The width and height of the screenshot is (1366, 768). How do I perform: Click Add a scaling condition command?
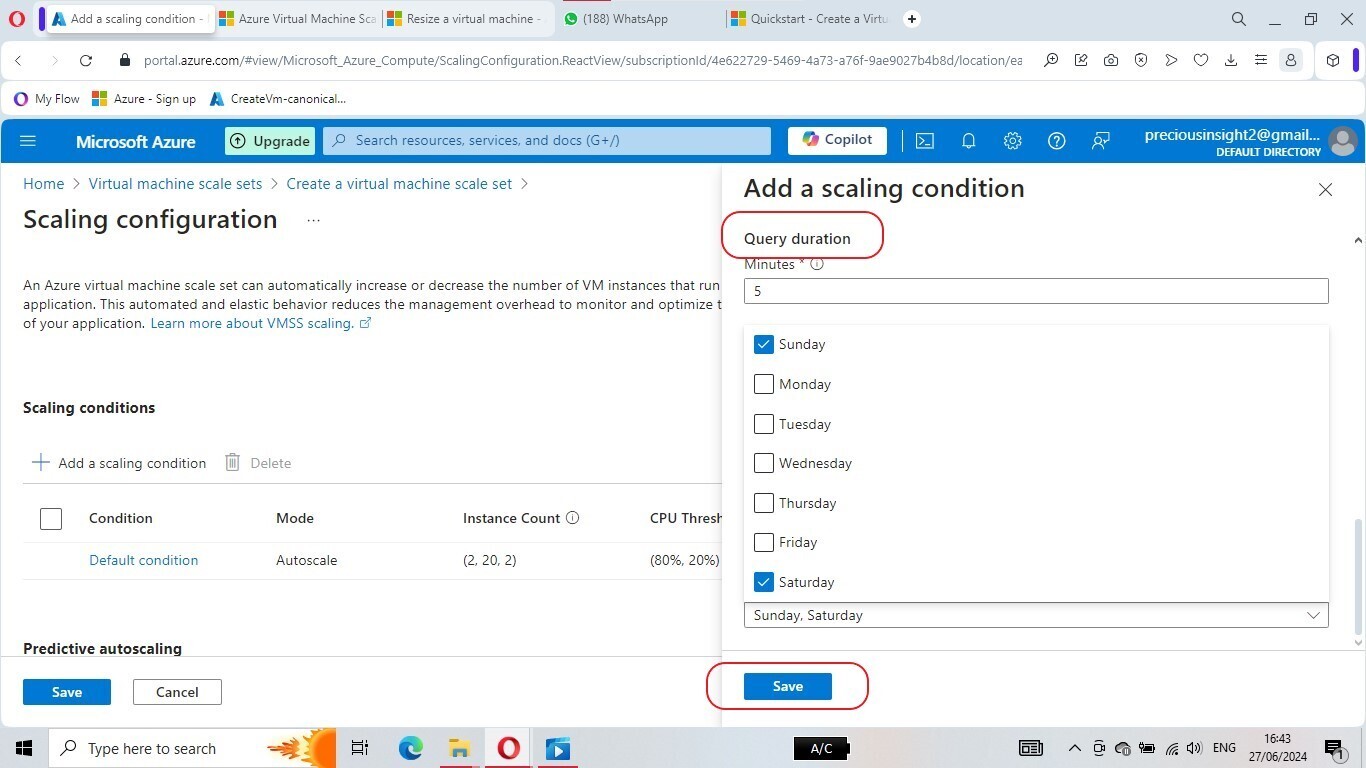(119, 463)
